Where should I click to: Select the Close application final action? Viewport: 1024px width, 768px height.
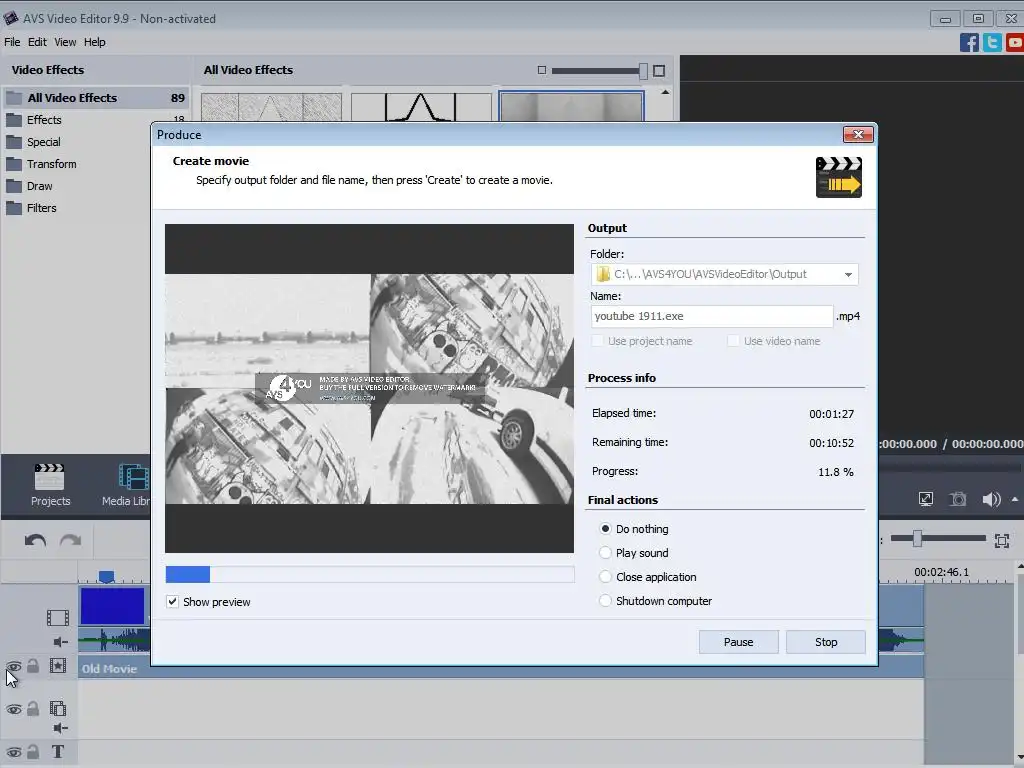click(605, 577)
